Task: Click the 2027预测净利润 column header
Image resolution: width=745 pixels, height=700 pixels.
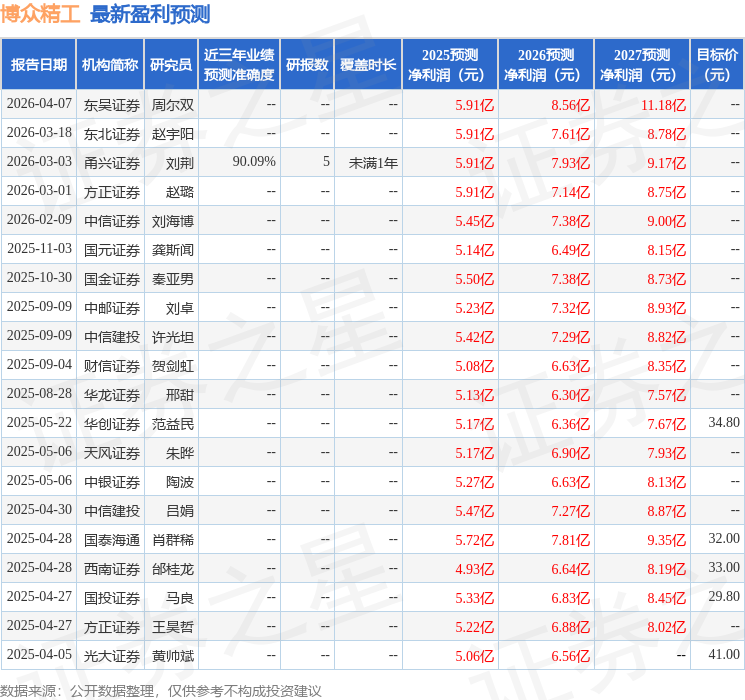Action: (x=642, y=65)
